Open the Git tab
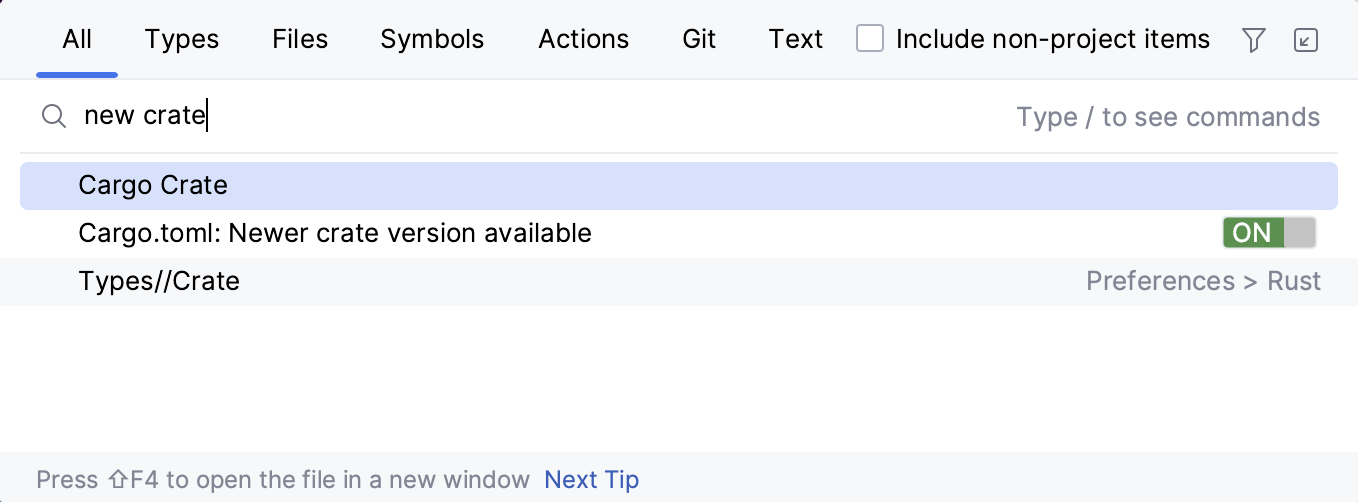The image size is (1358, 502). (699, 40)
